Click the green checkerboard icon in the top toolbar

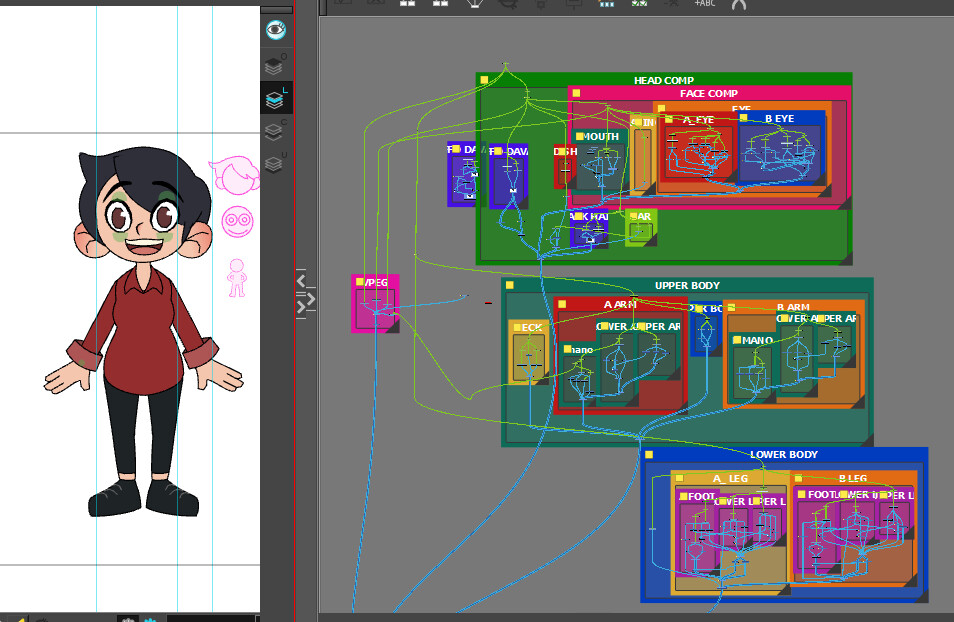click(x=638, y=5)
